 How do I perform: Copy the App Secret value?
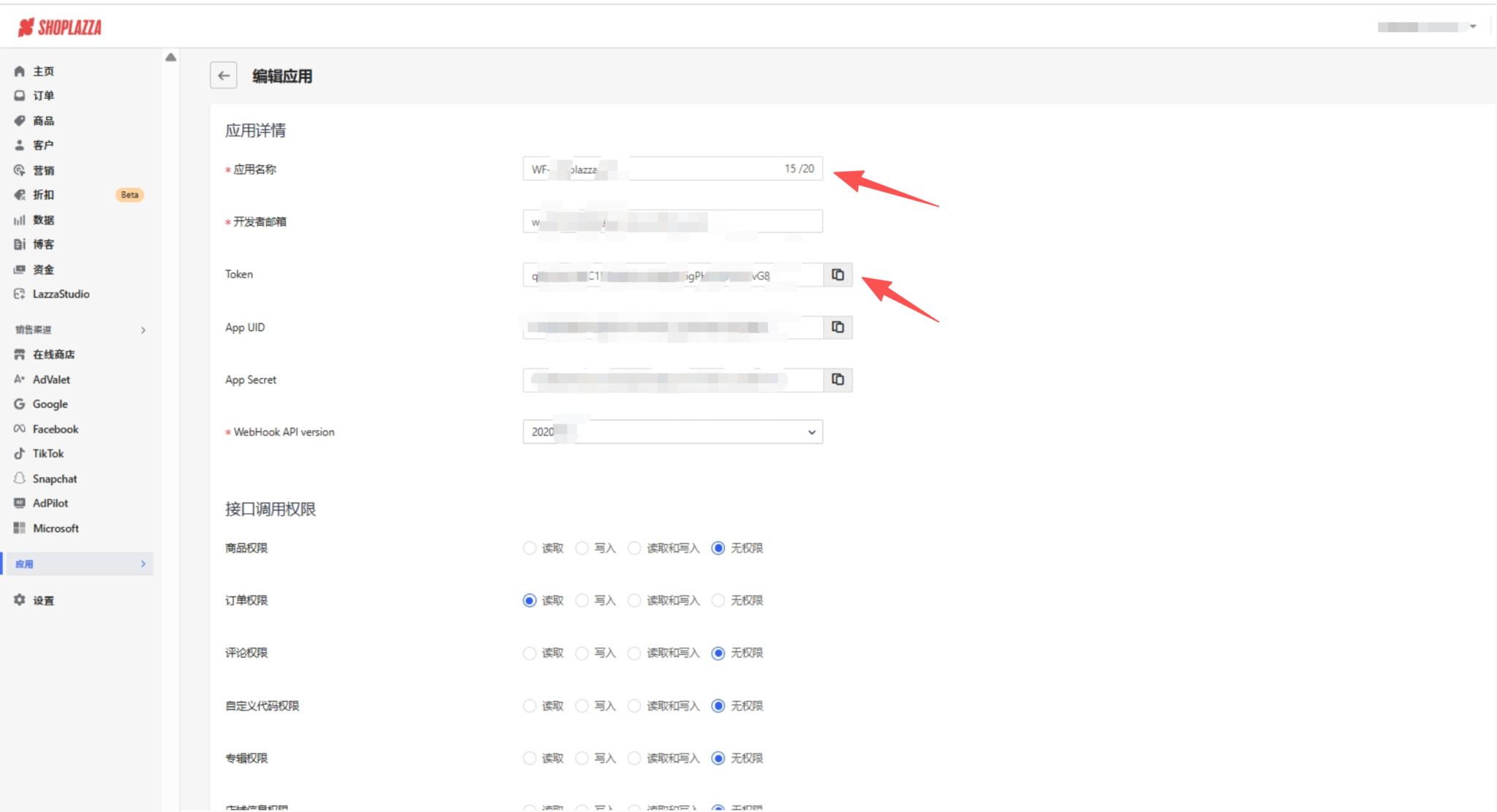838,380
